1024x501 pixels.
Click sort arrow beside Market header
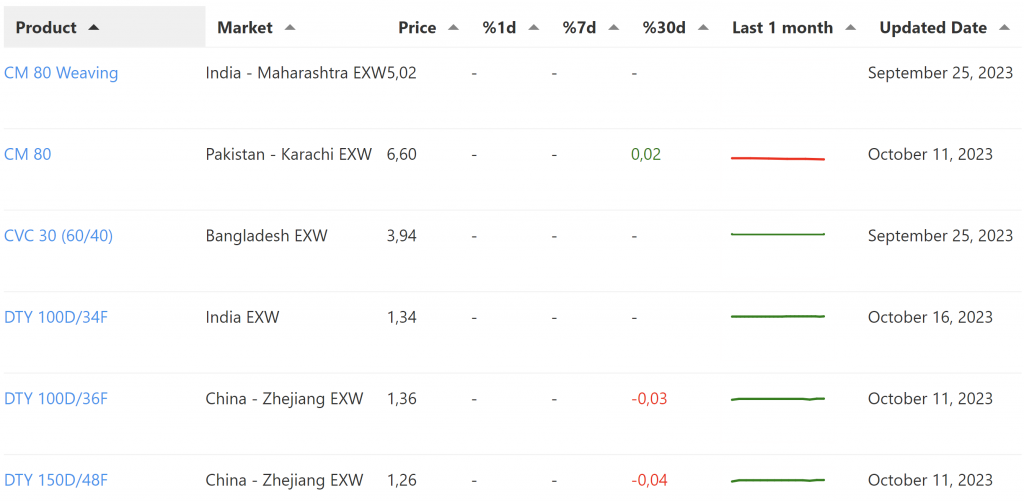[290, 28]
